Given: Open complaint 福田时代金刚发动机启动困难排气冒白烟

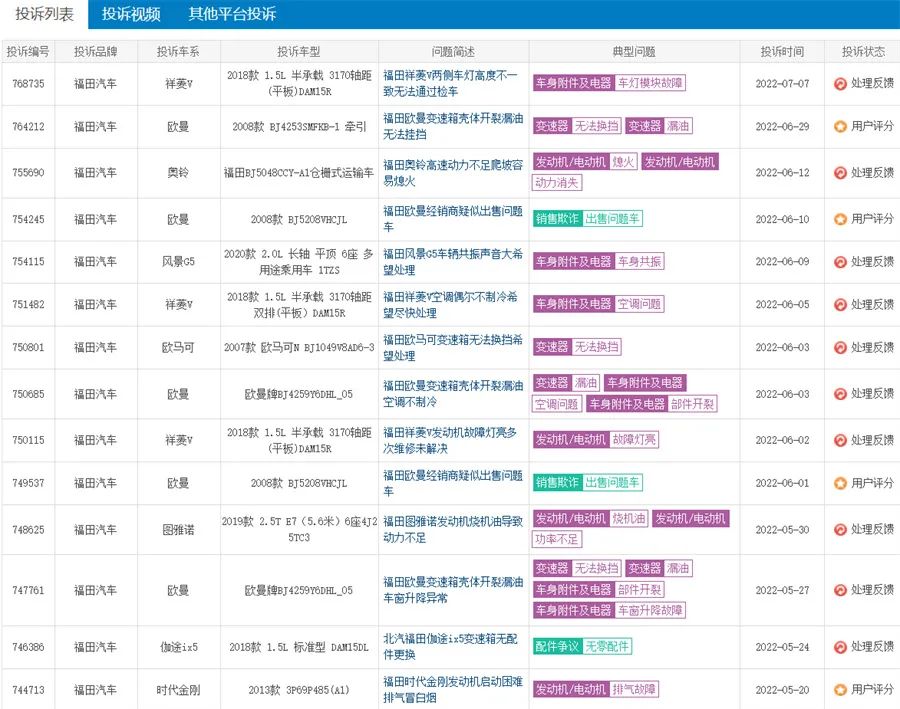Looking at the screenshot, I should pos(453,689).
